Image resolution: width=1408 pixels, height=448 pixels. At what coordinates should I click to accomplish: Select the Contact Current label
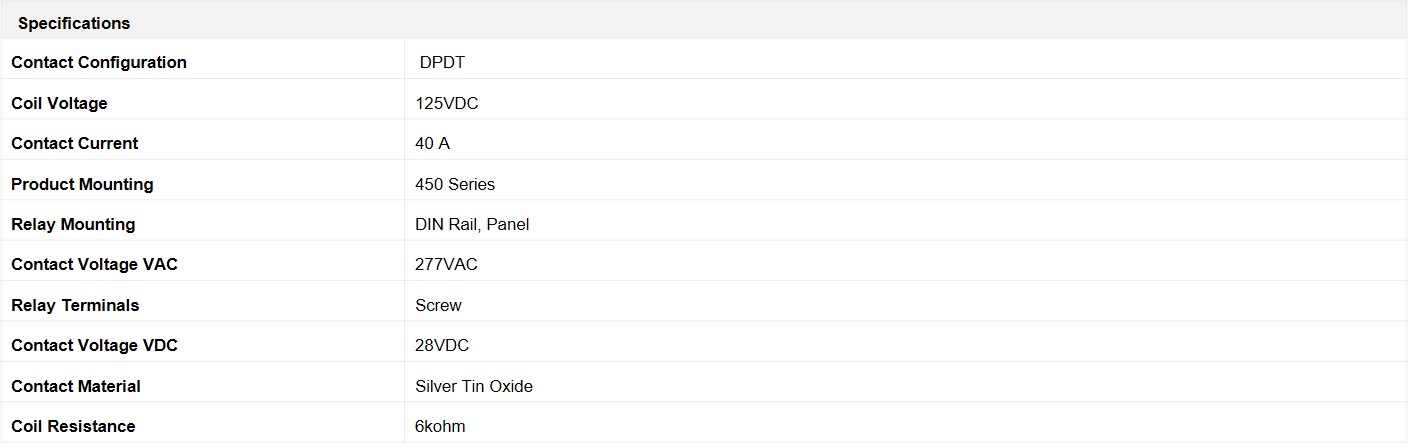[x=75, y=143]
